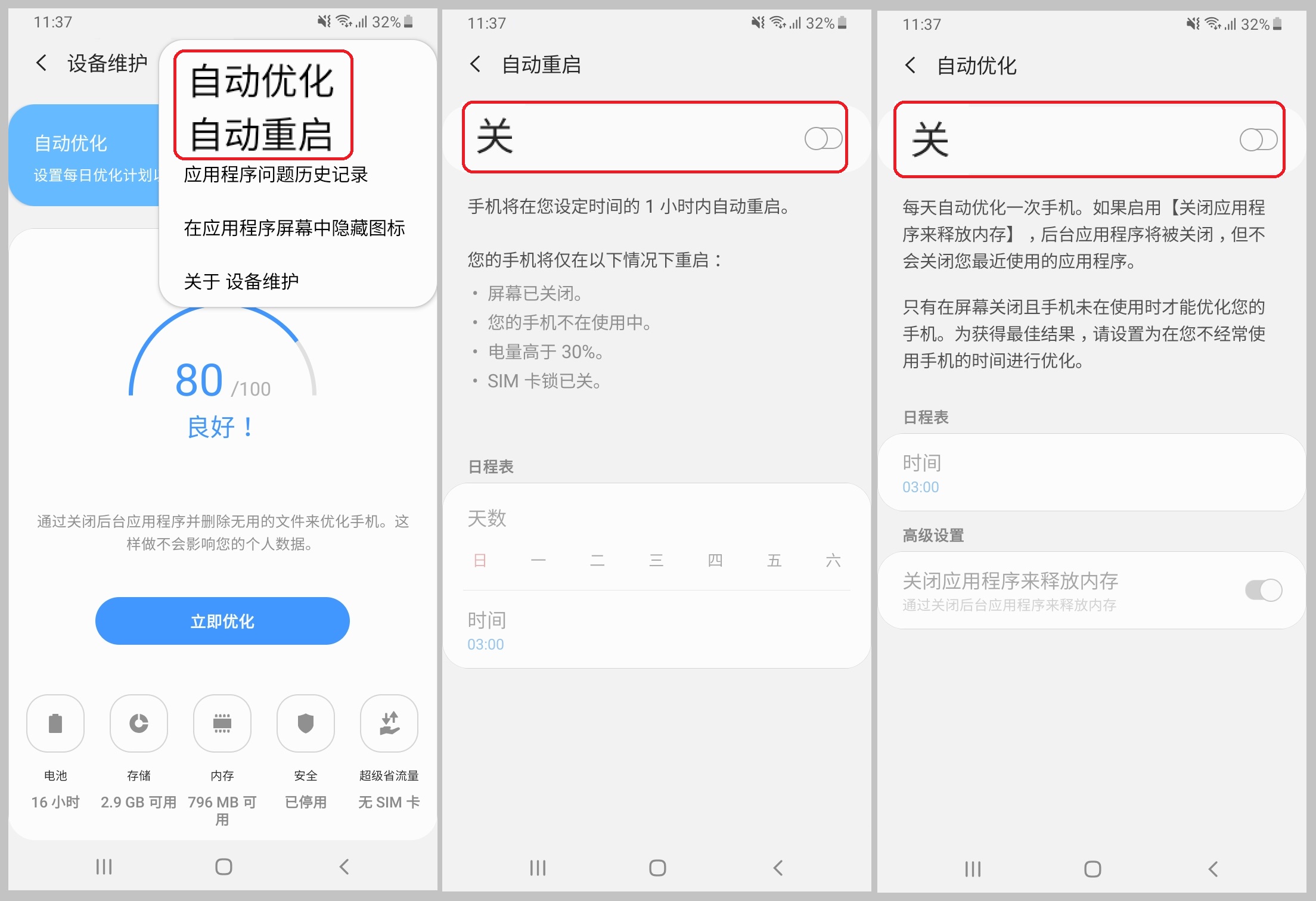
Task: Tap navigation back button in 设备维护 screen
Action: tap(344, 866)
